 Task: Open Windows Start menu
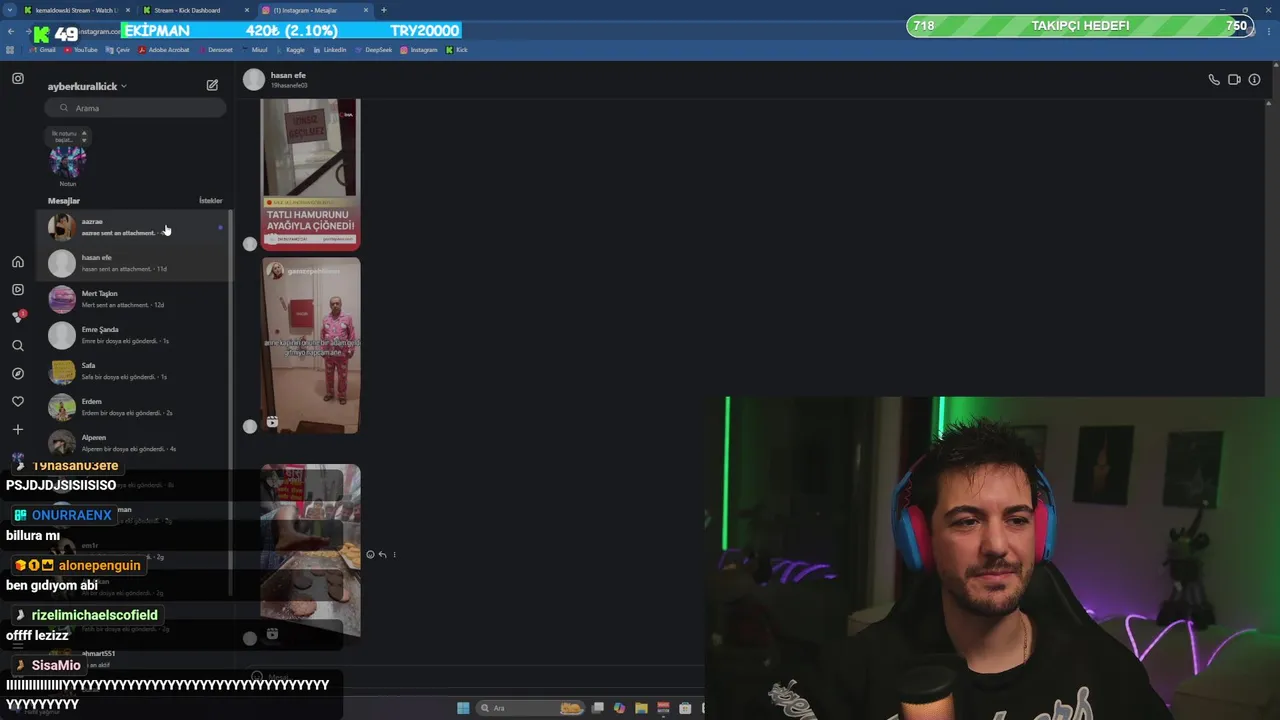(463, 708)
